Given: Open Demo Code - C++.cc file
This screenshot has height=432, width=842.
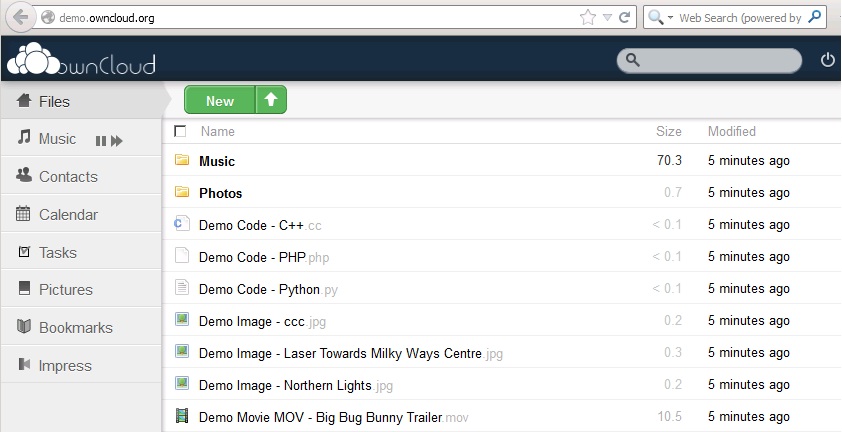Looking at the screenshot, I should click(260, 225).
